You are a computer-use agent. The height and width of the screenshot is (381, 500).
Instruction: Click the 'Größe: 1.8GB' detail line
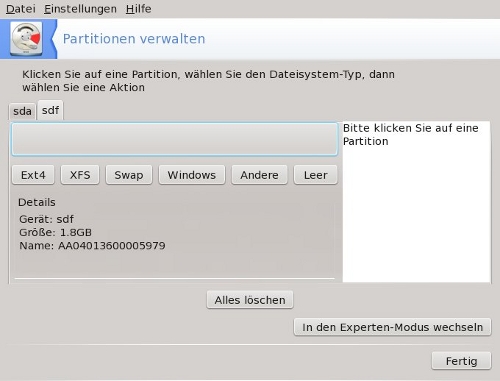[55, 232]
